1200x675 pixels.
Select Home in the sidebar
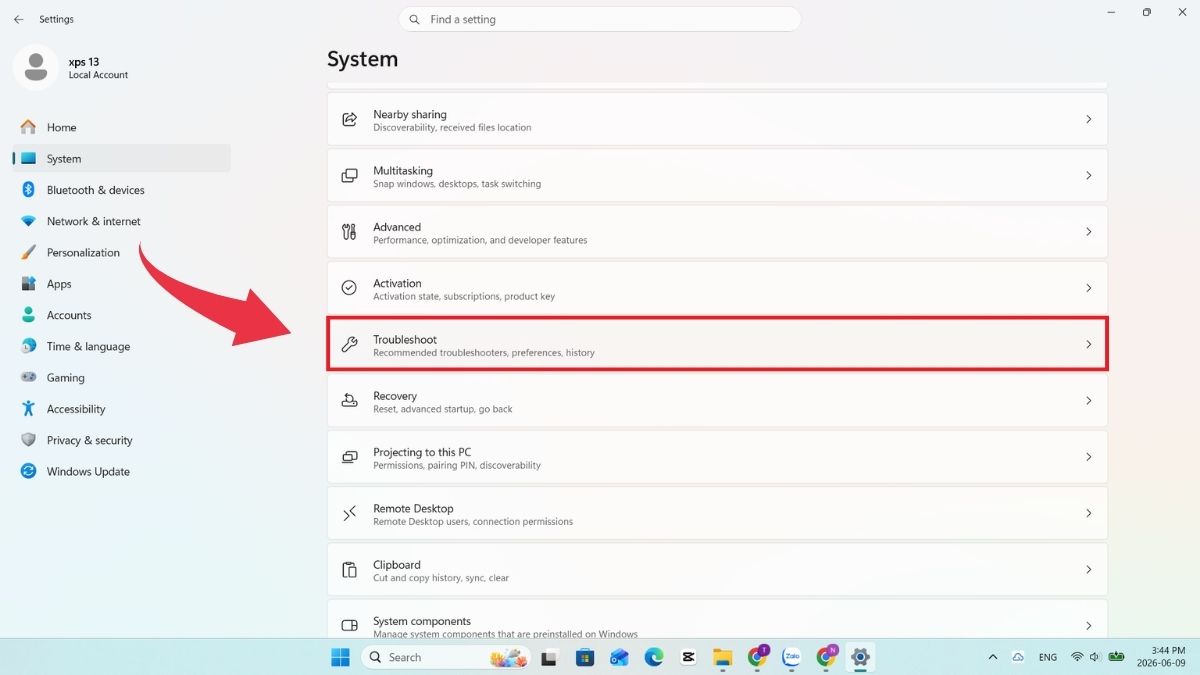click(121, 127)
